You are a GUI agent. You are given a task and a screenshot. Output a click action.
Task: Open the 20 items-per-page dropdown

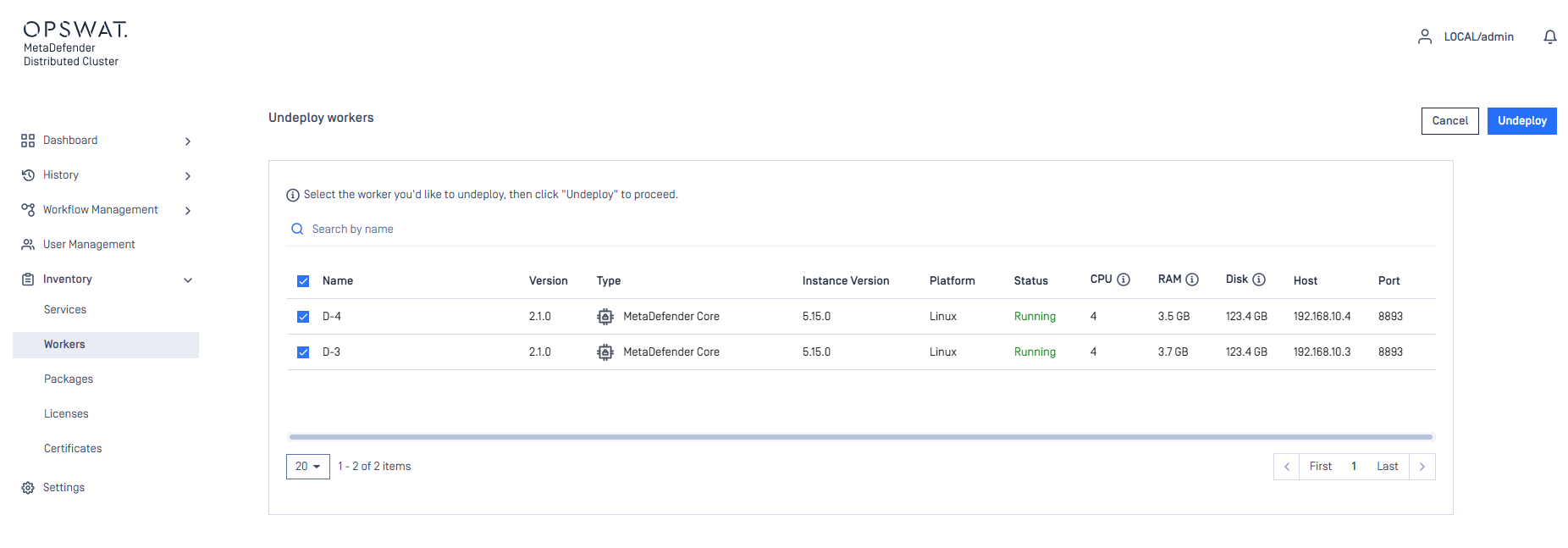coord(308,467)
